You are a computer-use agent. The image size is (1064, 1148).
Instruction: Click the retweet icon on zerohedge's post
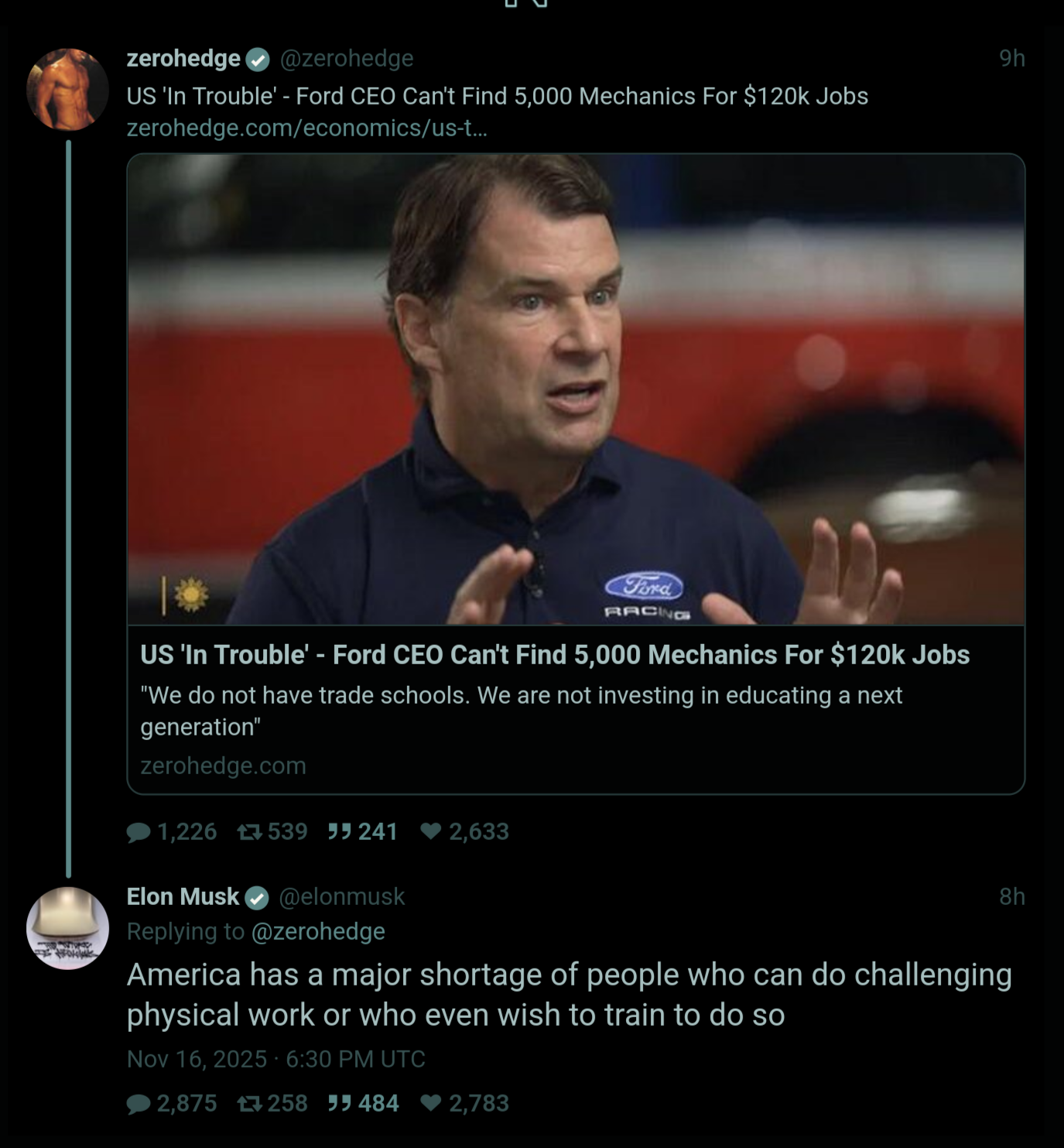[x=249, y=832]
